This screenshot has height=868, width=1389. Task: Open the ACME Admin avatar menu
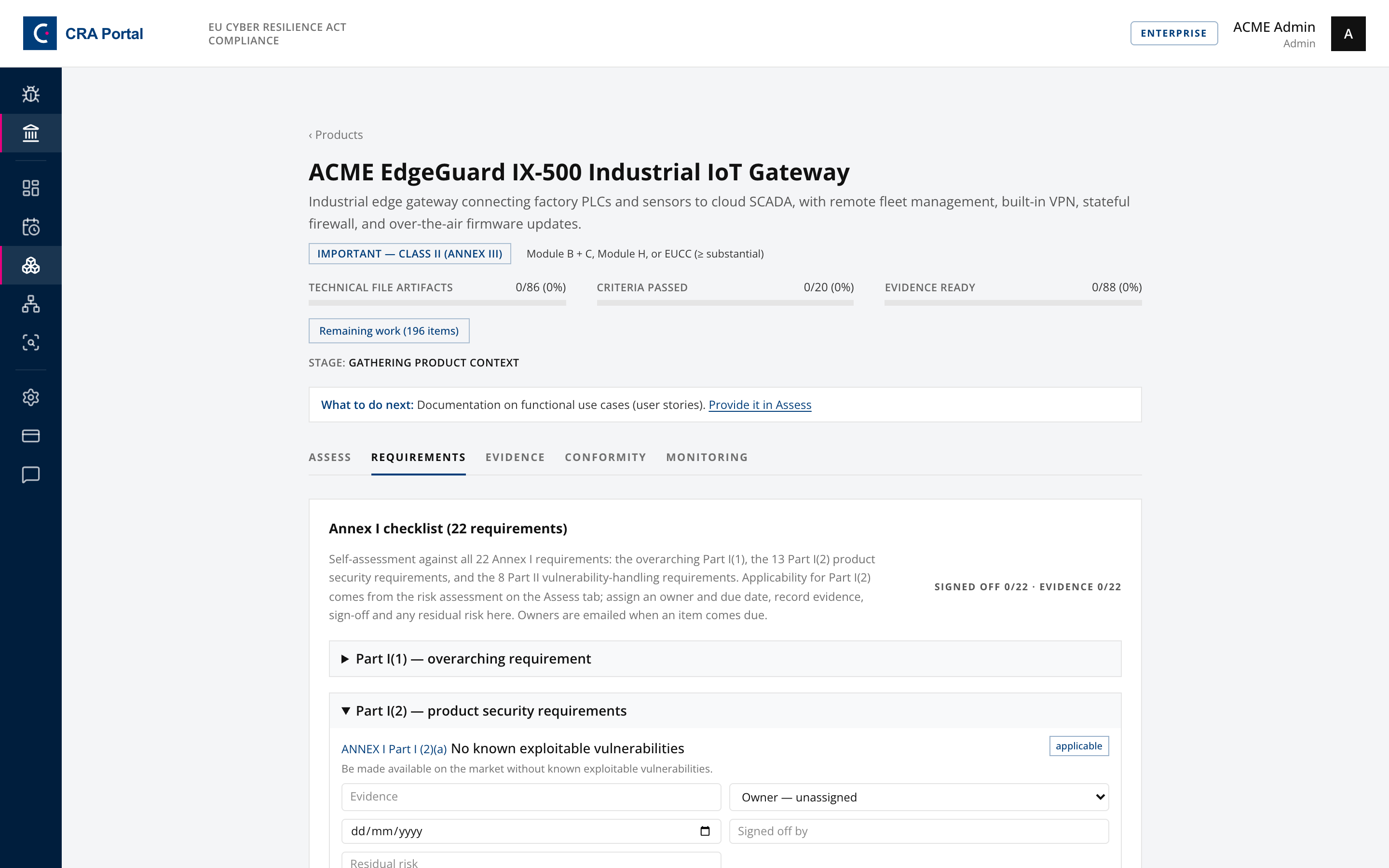click(1348, 34)
